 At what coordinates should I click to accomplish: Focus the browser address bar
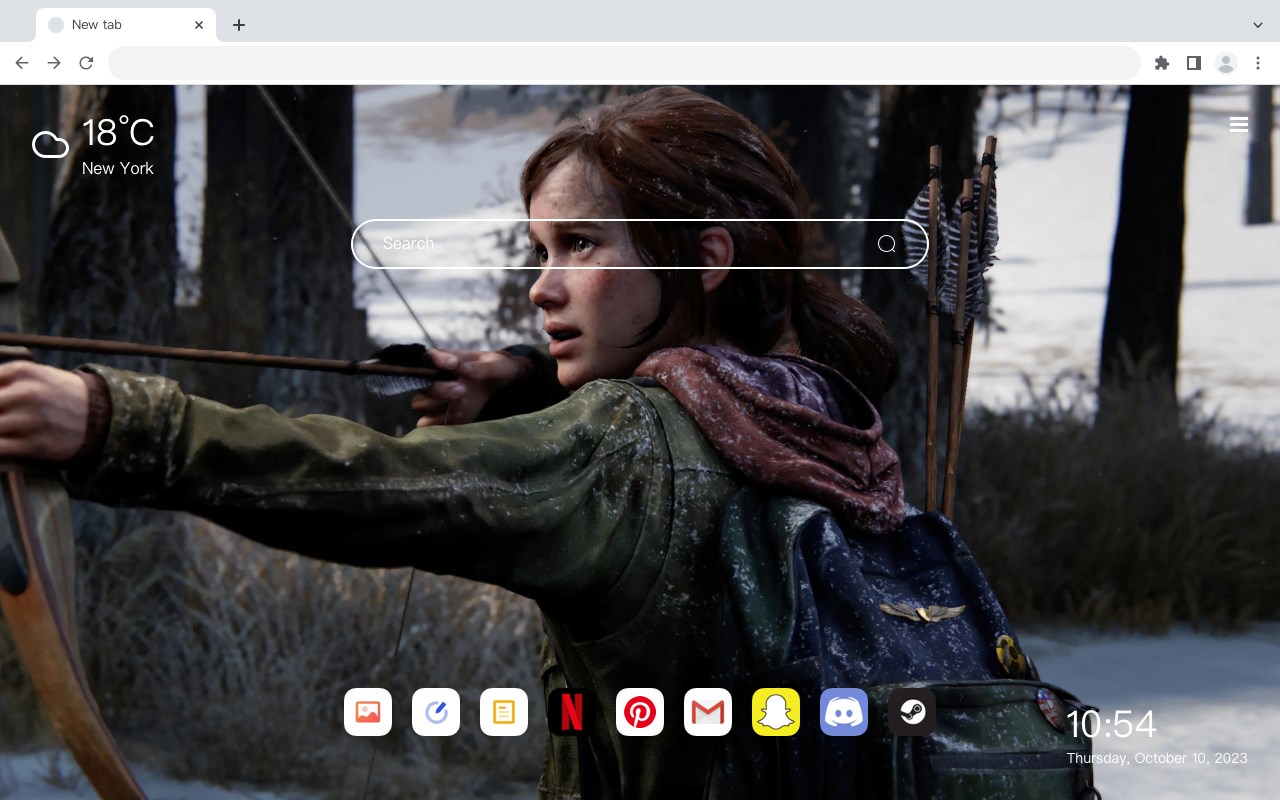tap(624, 63)
